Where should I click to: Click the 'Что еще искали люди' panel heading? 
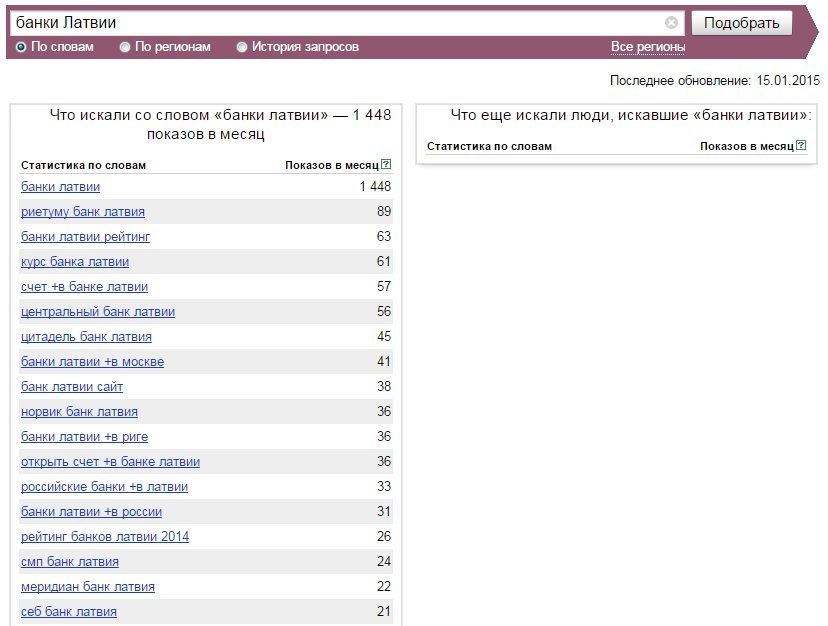tap(631, 115)
